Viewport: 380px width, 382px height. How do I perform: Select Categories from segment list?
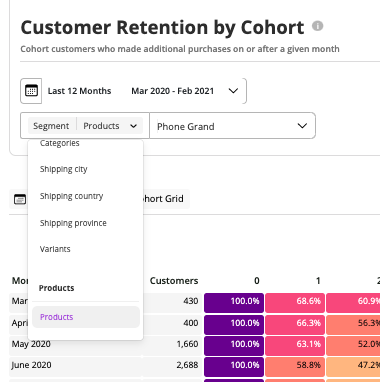(x=60, y=143)
